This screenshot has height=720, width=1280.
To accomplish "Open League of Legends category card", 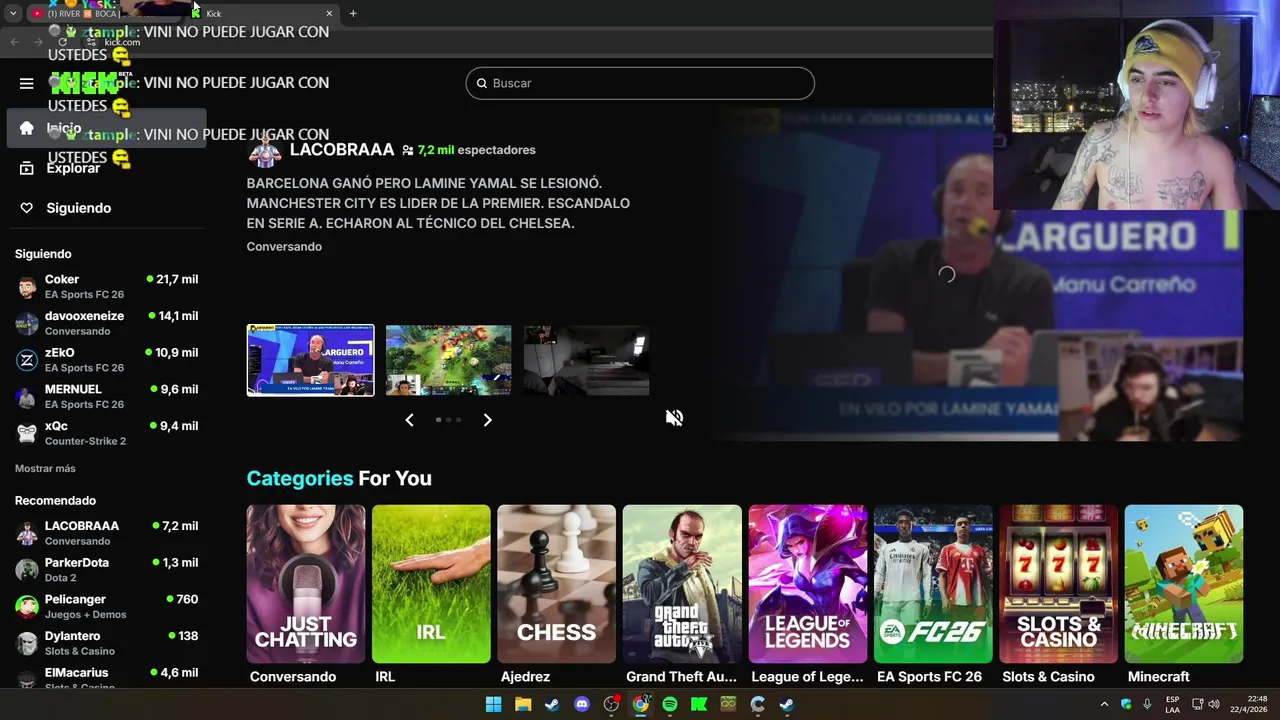I will 808,584.
